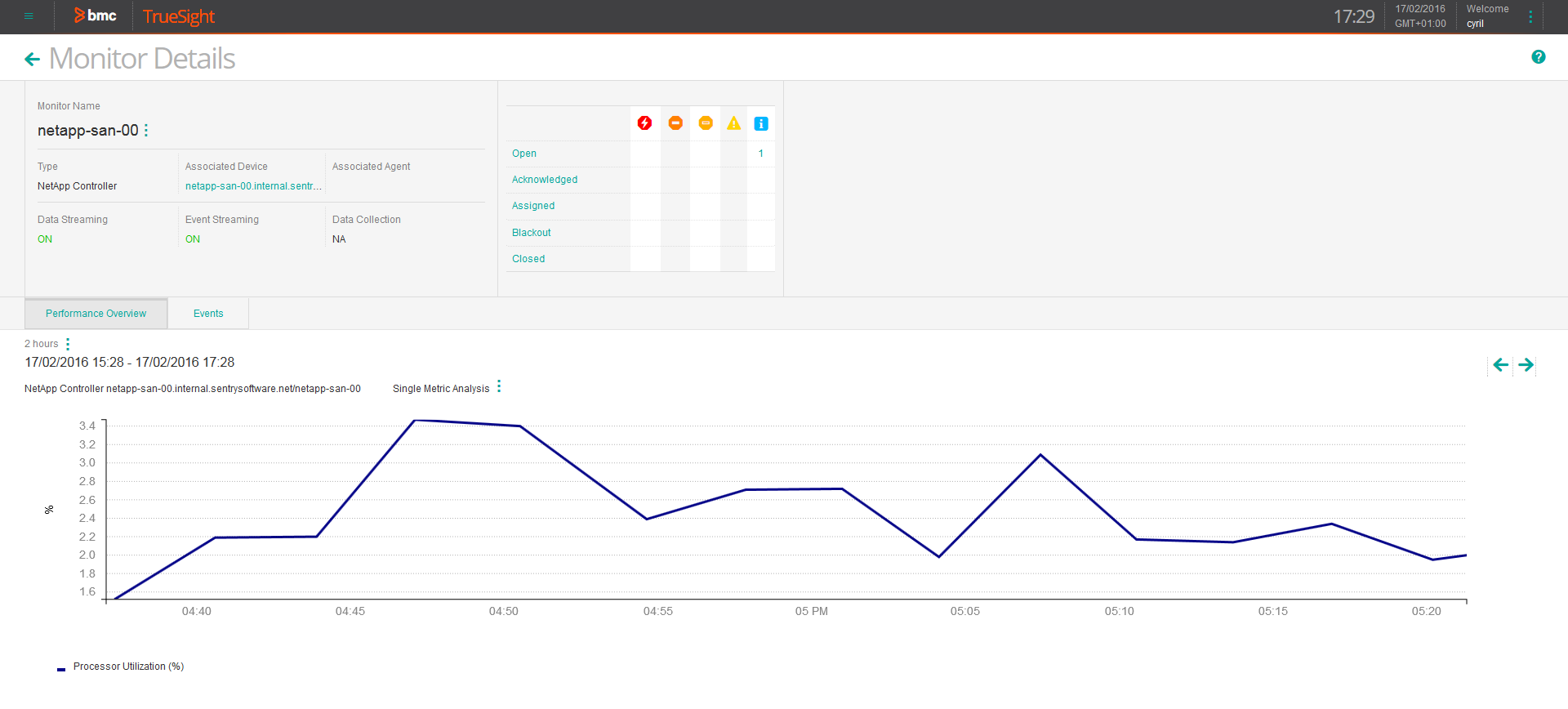Open the action menu next to netapp-san-00

(x=146, y=131)
